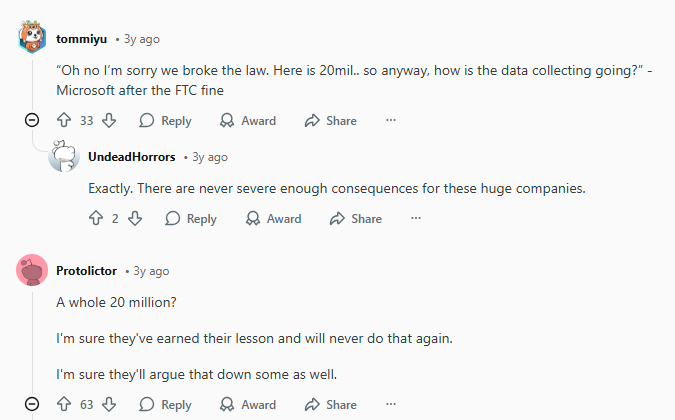
Task: Reply to tommiyu's comment
Action: tap(165, 120)
